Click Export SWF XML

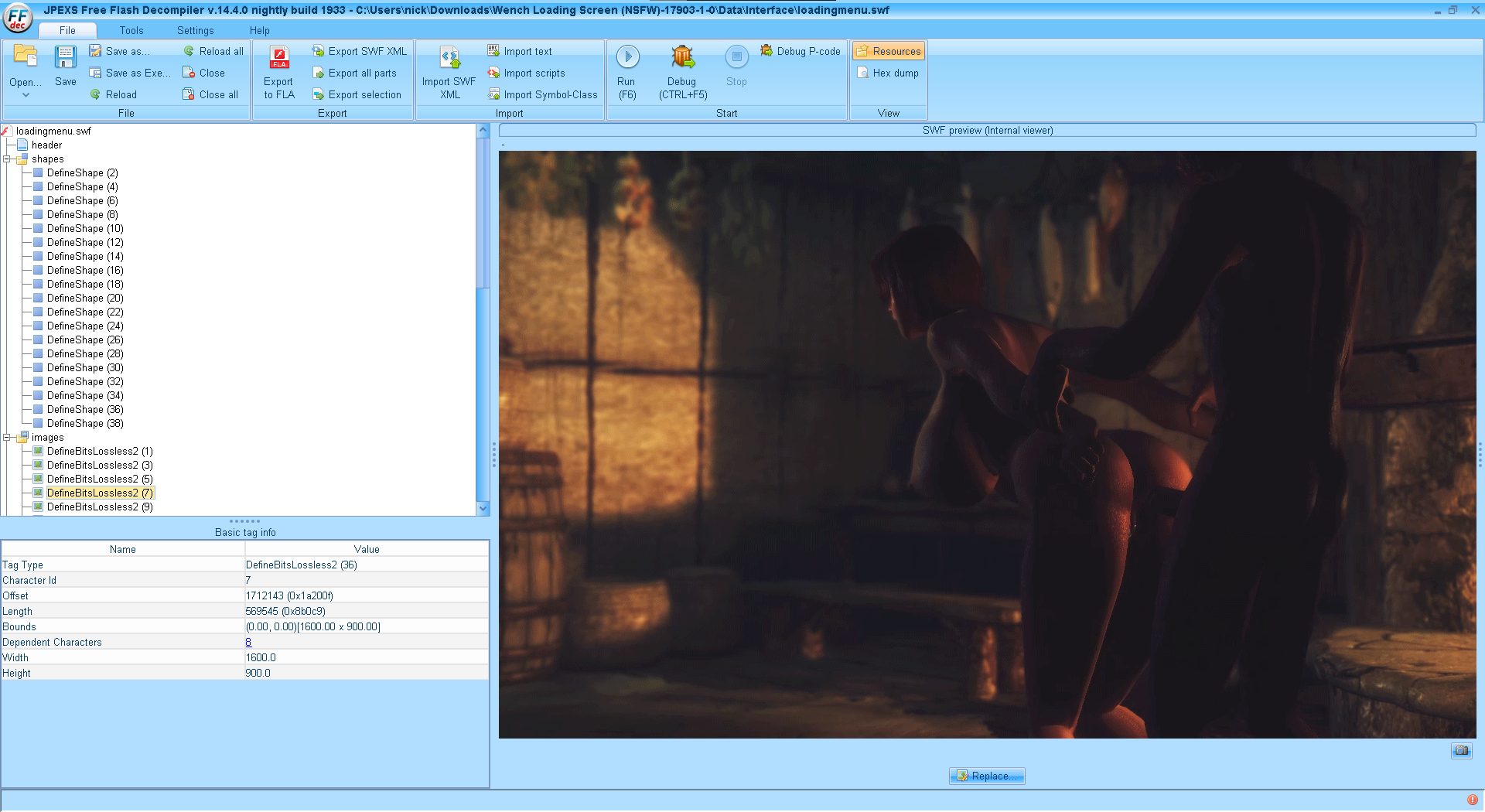[360, 51]
